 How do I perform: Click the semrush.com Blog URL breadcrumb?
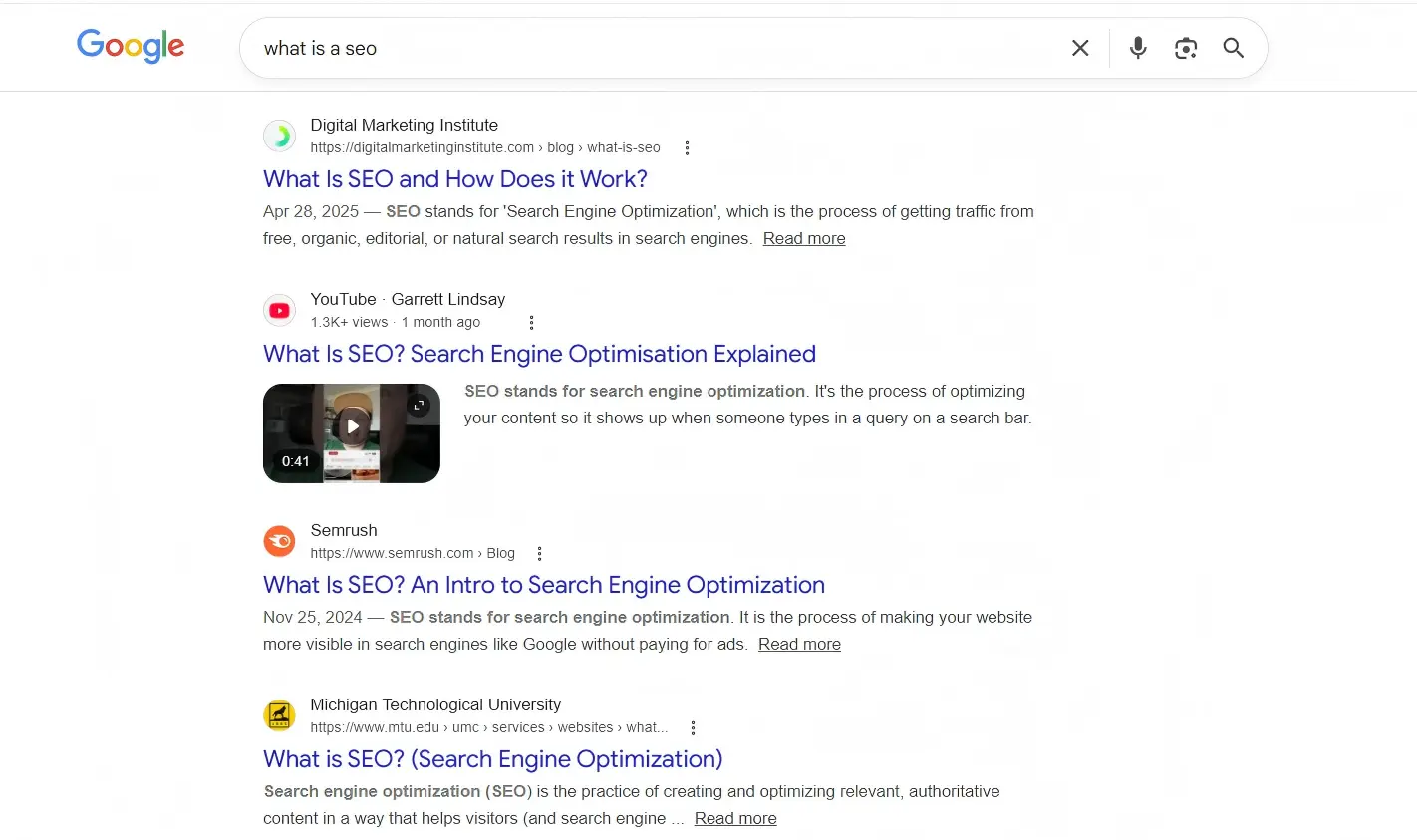click(413, 553)
